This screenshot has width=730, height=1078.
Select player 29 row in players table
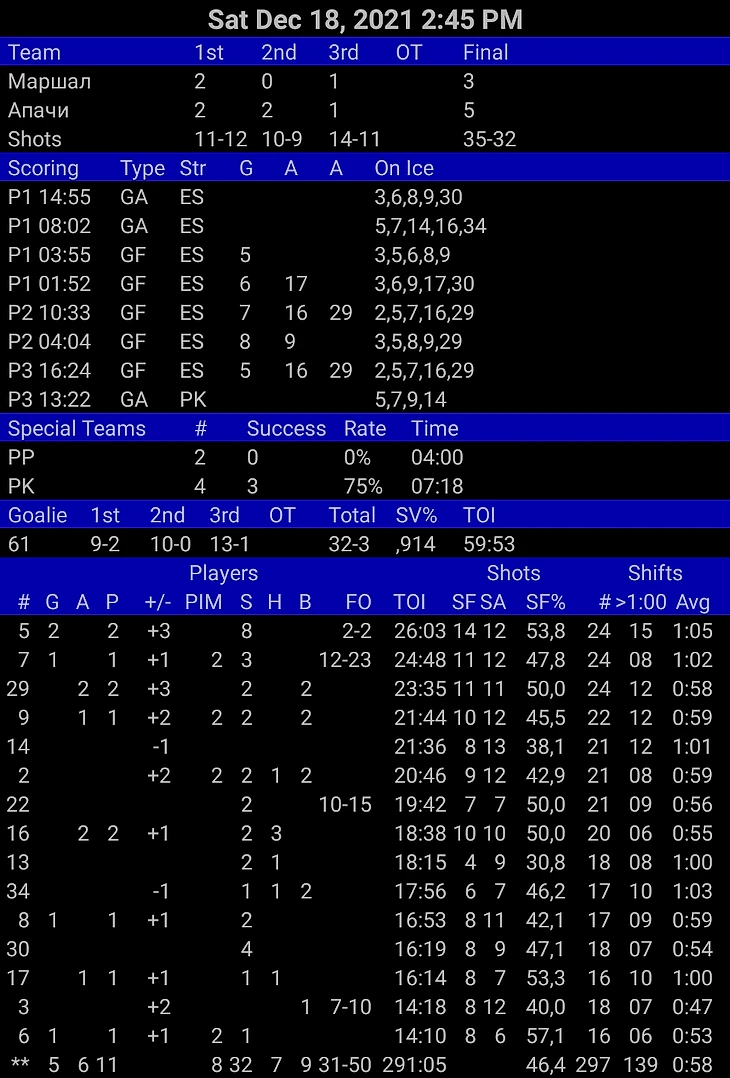(365, 689)
